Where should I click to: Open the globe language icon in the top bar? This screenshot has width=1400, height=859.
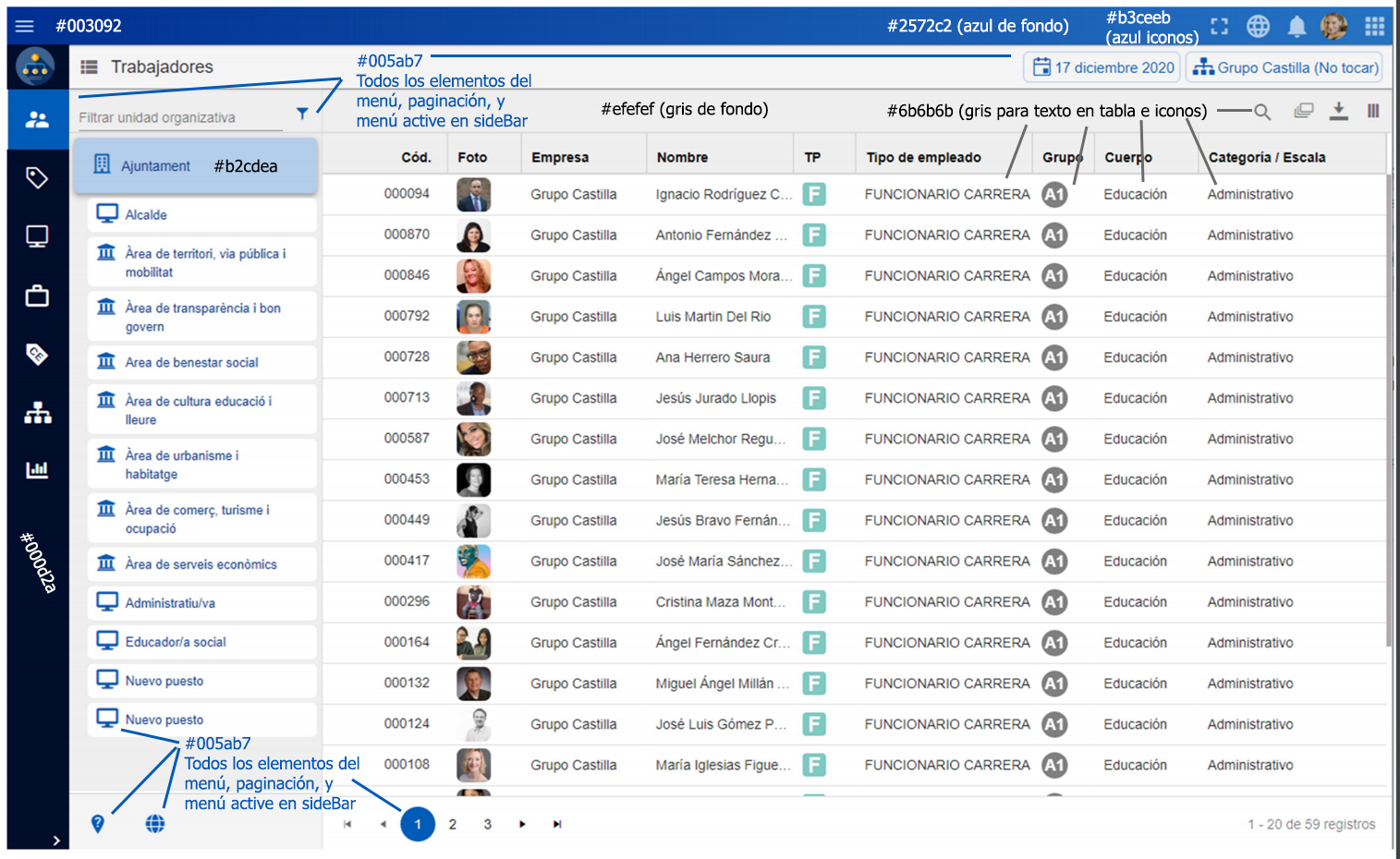coord(1258,27)
